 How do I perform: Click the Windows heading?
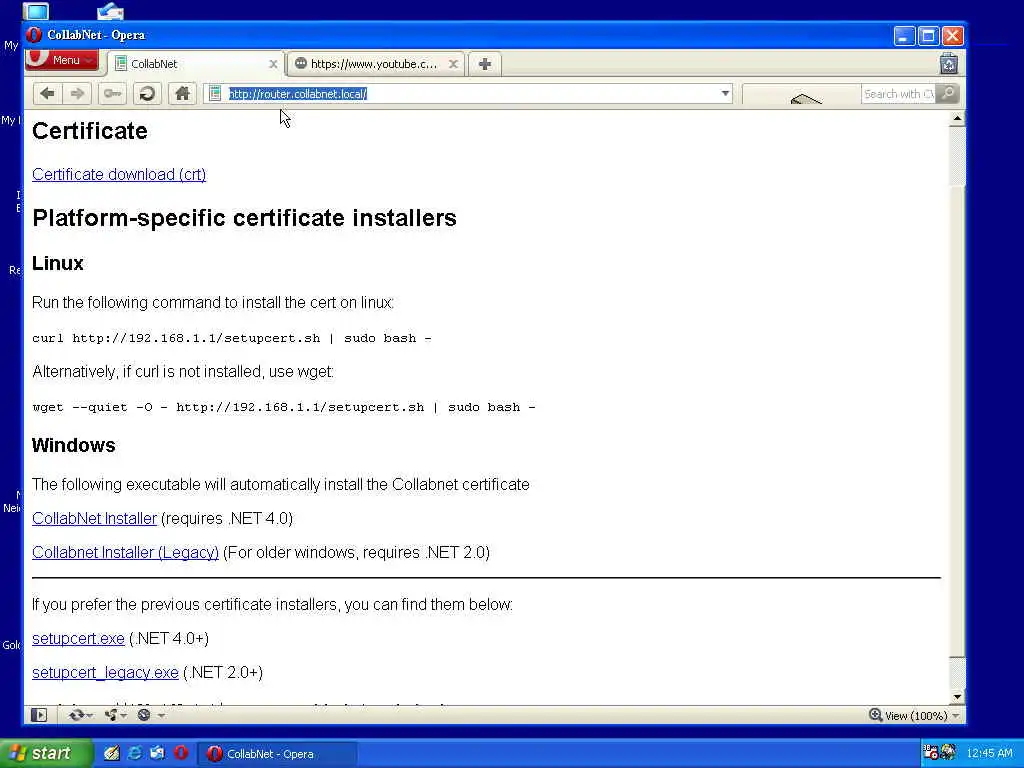(x=74, y=445)
